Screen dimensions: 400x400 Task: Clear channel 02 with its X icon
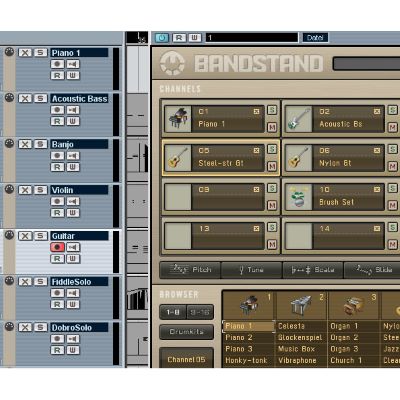[x=377, y=111]
